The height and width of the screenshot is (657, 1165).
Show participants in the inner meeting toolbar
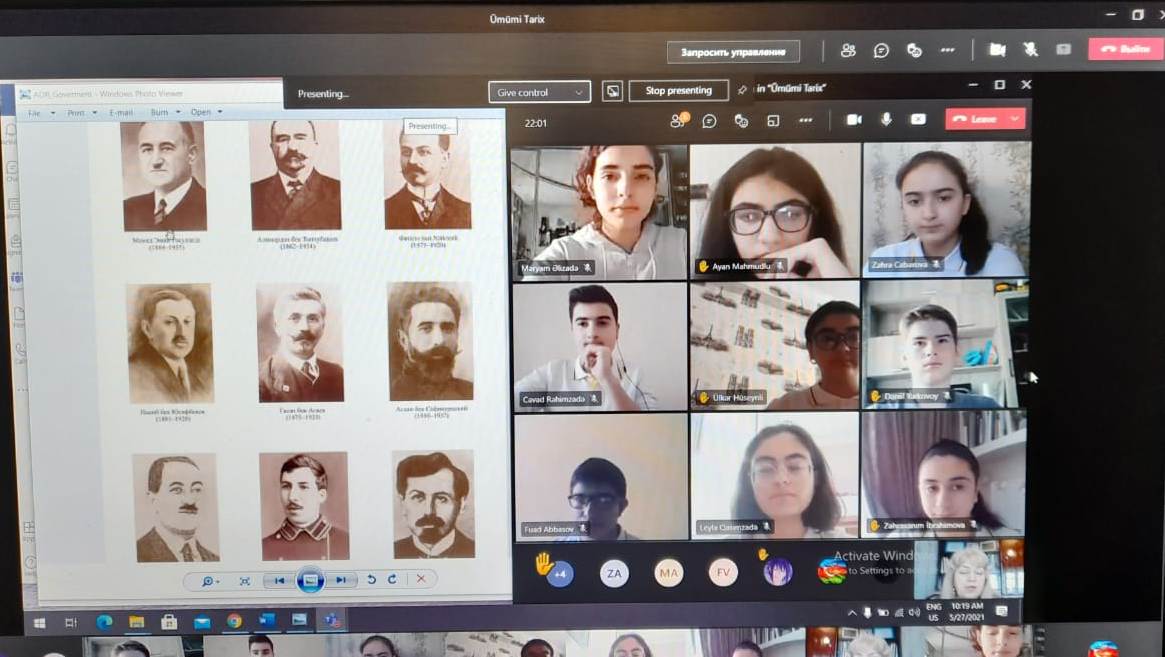678,120
